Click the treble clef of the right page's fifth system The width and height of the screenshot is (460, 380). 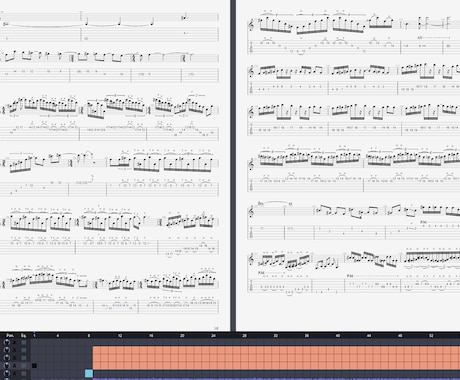point(251,212)
